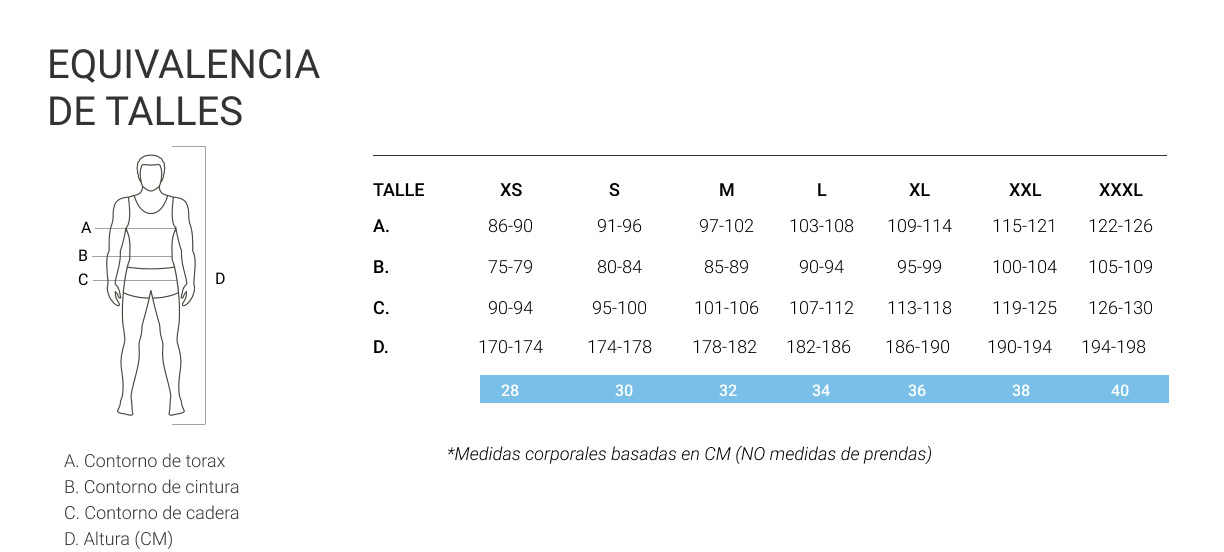This screenshot has height=552, width=1224.
Task: Click the 'Medidas corporales' footnote text
Action: [x=690, y=454]
